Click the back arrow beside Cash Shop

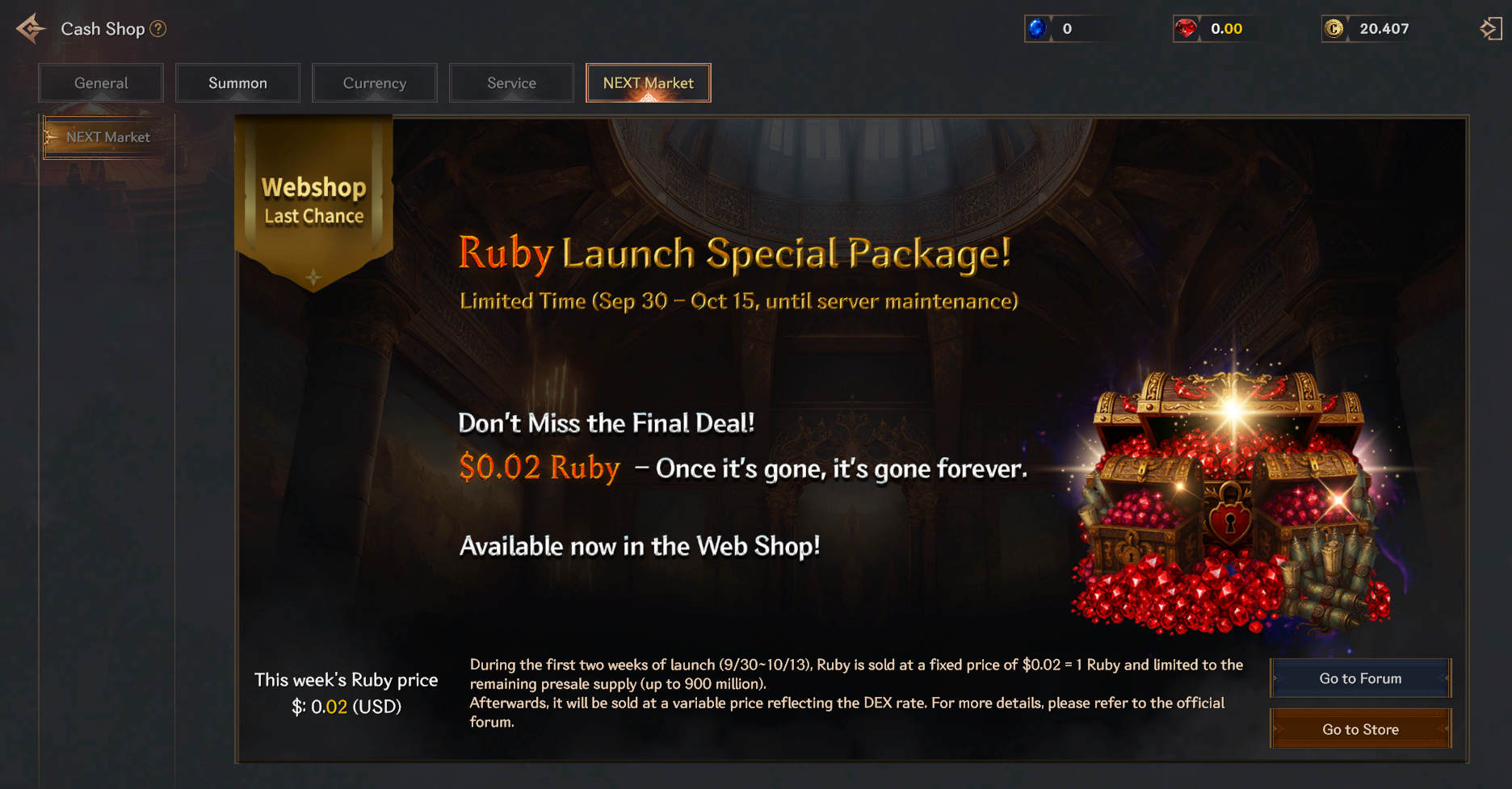[31, 28]
